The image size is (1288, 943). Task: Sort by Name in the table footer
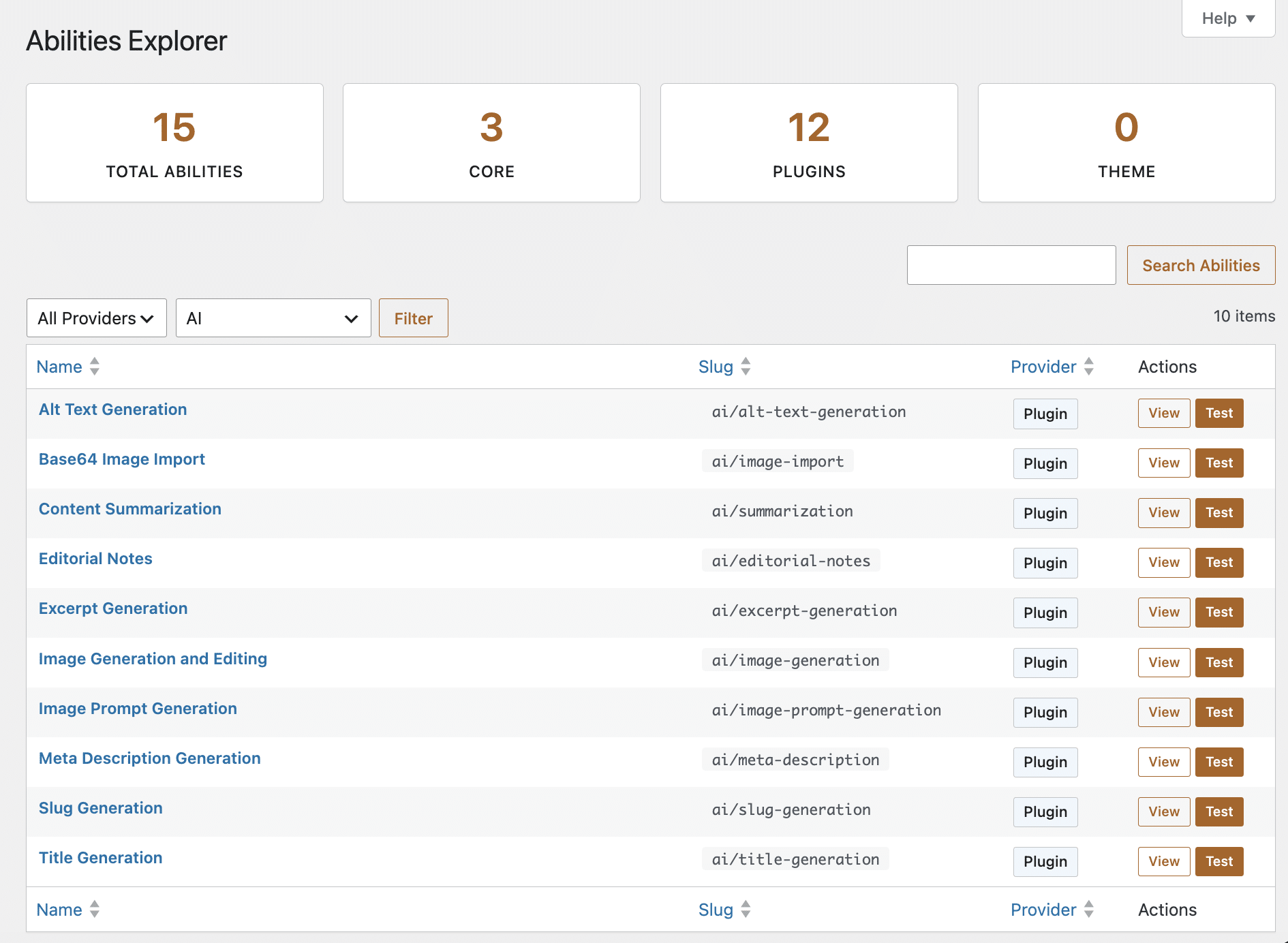pos(68,910)
